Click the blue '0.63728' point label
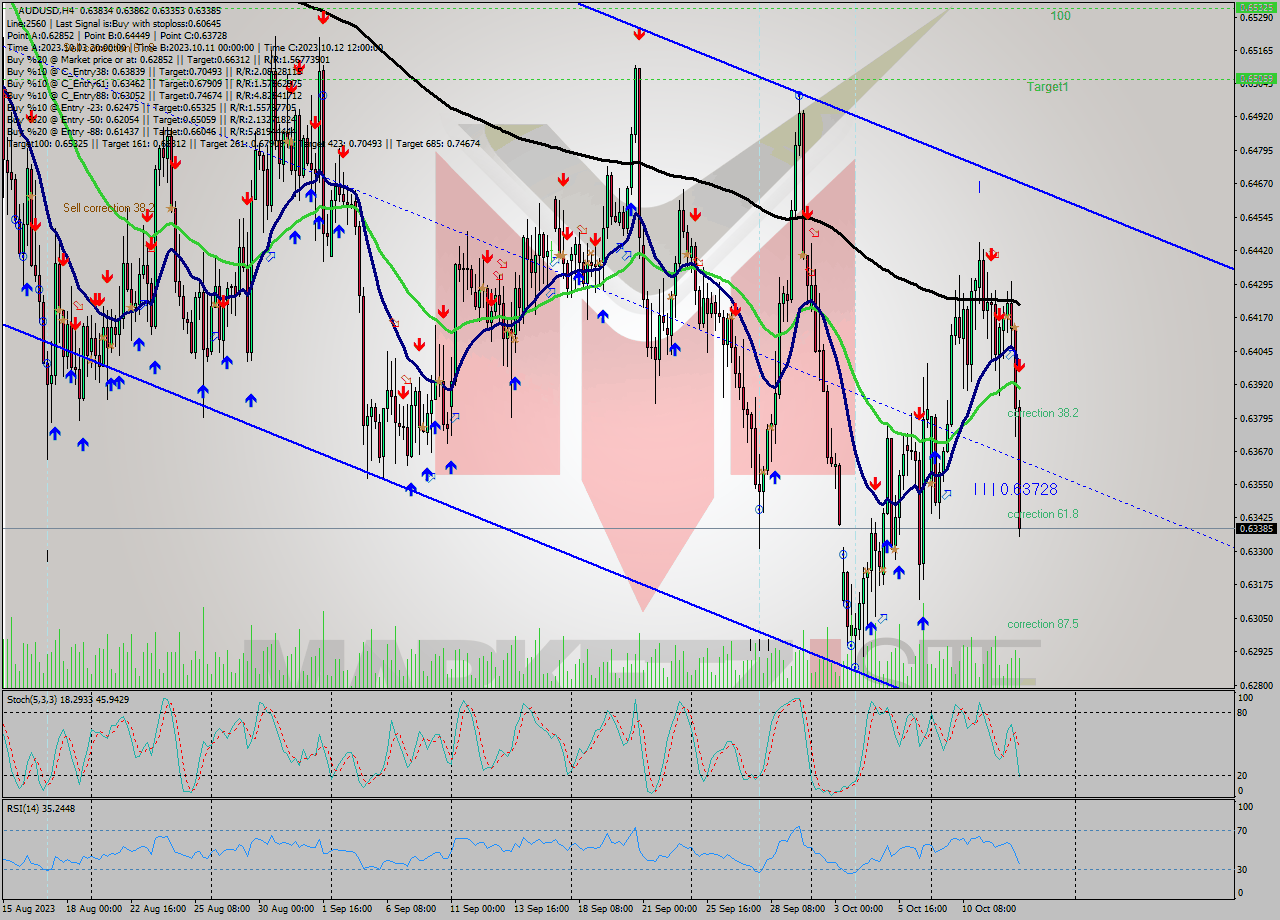Viewport: 1280px width, 920px height. click(x=1028, y=489)
